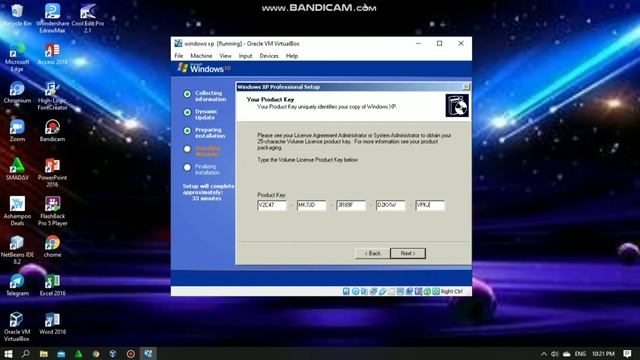Open Bandicam desktop icon
Image resolution: width=640 pixels, height=360 pixels.
(x=52, y=131)
